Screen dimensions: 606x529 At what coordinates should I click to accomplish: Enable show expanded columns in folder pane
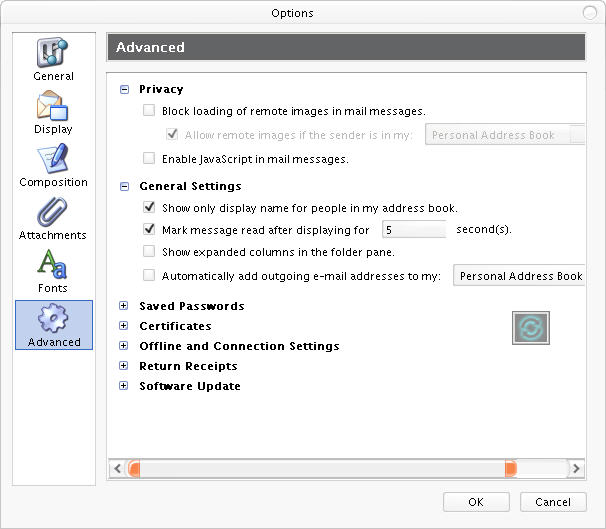[x=149, y=252]
